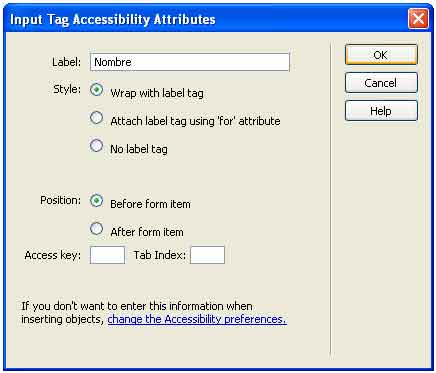436x373 pixels.
Task: Click the 'Attach label tag using for attribute' text
Action: [x=195, y=121]
